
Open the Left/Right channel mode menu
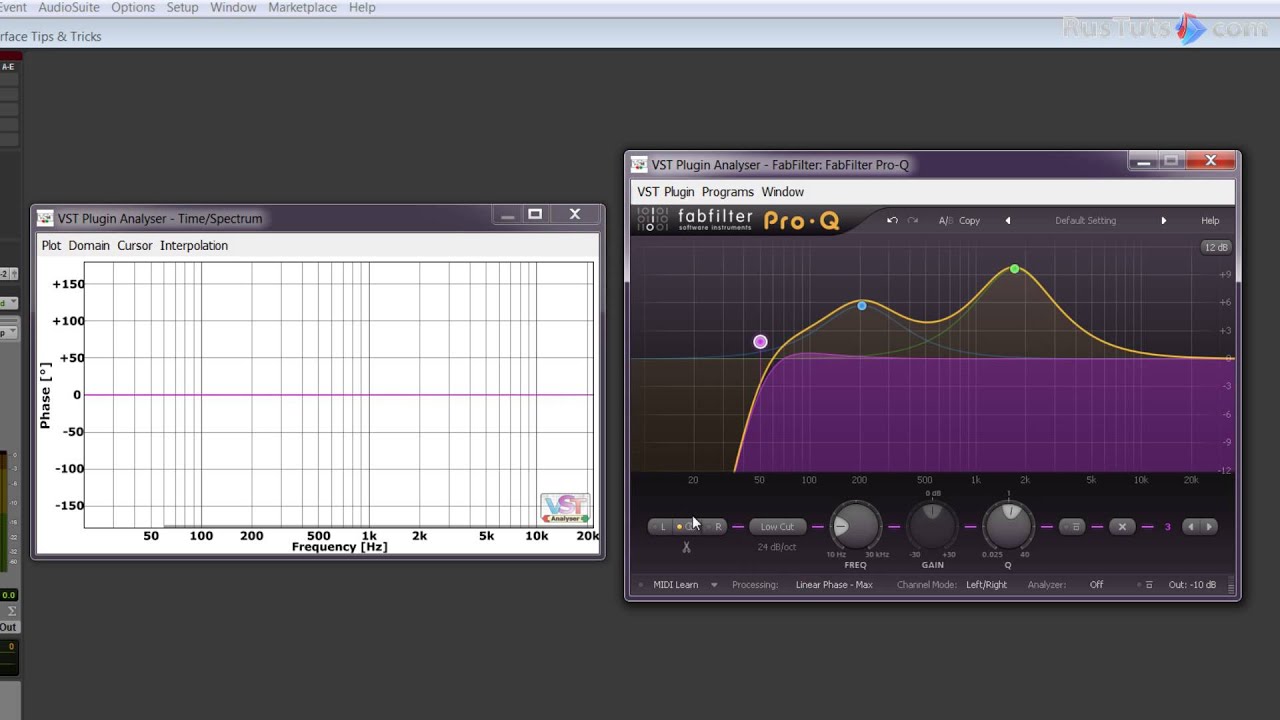click(986, 585)
